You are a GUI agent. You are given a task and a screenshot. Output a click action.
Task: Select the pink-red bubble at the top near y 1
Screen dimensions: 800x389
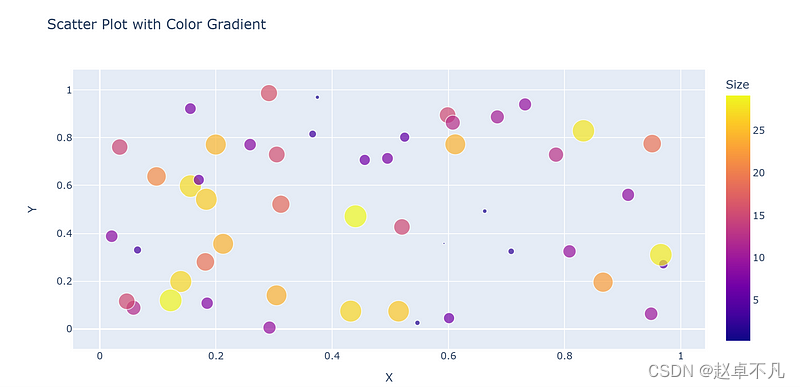(269, 93)
